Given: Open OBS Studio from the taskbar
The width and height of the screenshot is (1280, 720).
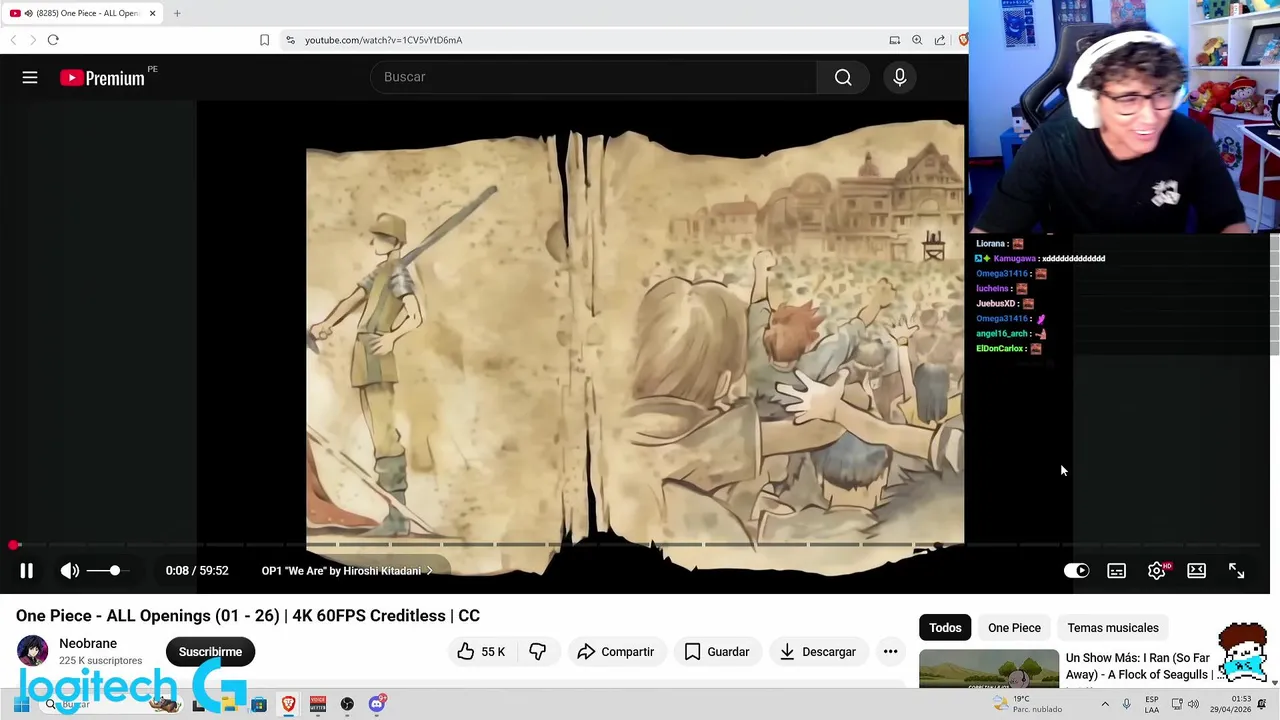Looking at the screenshot, I should [347, 704].
